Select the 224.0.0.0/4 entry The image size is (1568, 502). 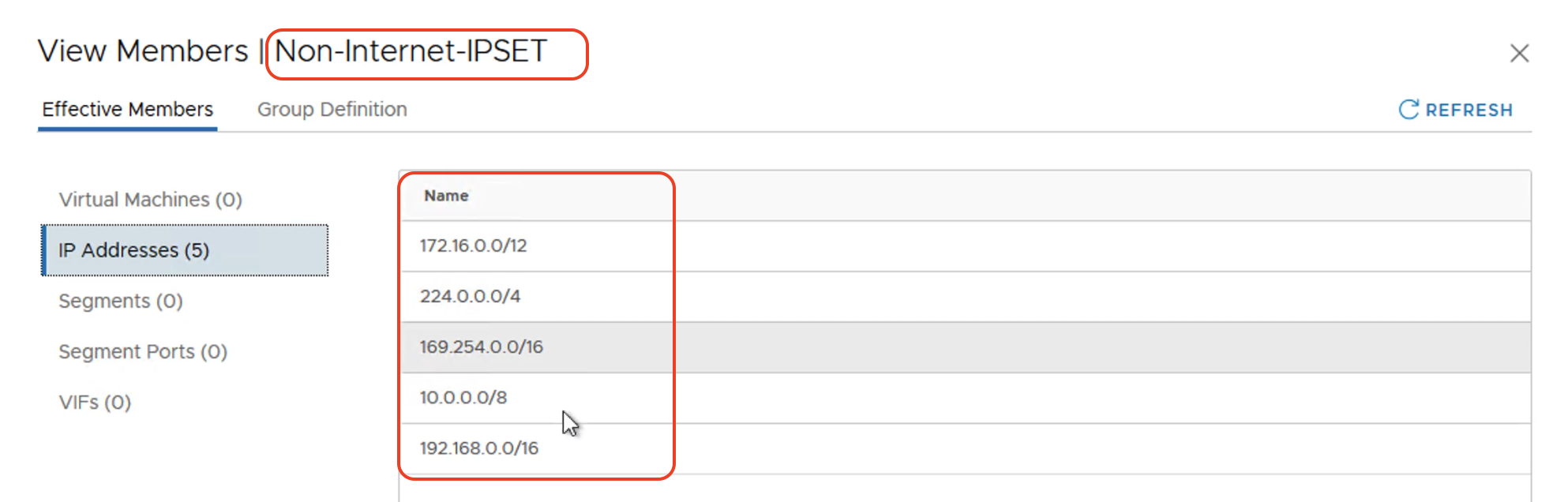pyautogui.click(x=966, y=296)
